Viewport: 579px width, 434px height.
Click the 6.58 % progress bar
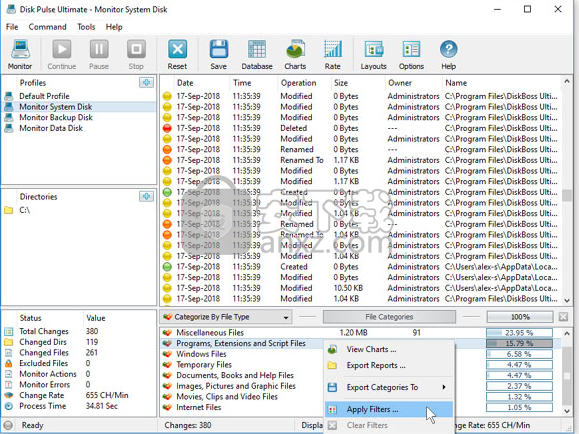click(x=519, y=354)
